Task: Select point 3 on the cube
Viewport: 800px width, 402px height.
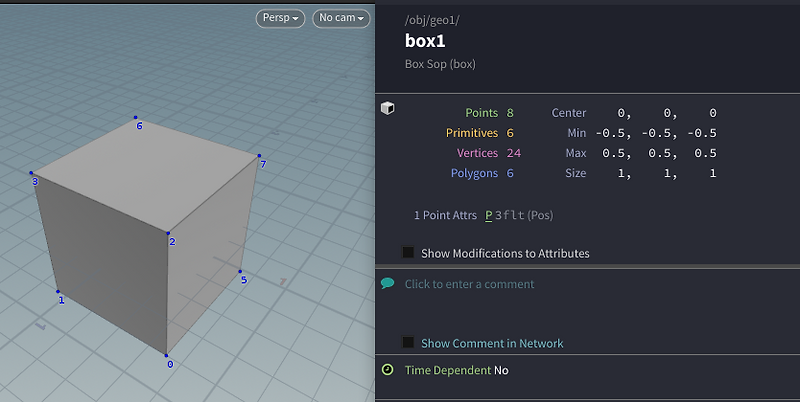Action: [31, 173]
